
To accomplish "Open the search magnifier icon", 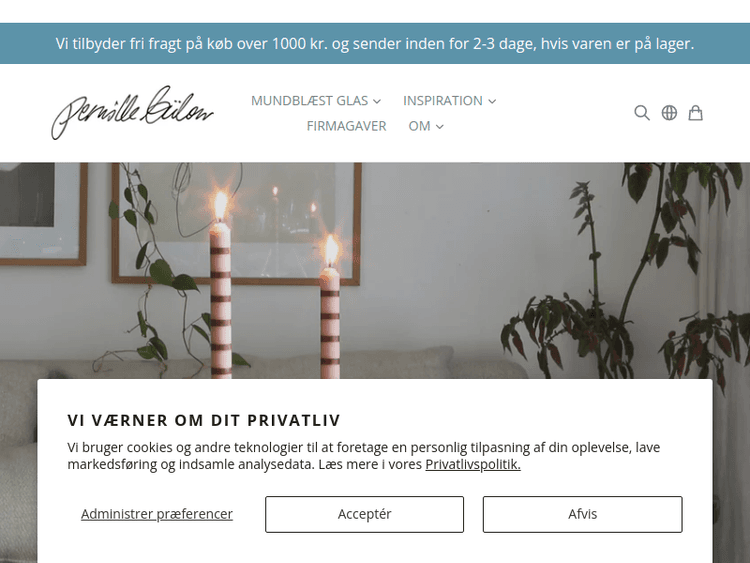I will (641, 113).
